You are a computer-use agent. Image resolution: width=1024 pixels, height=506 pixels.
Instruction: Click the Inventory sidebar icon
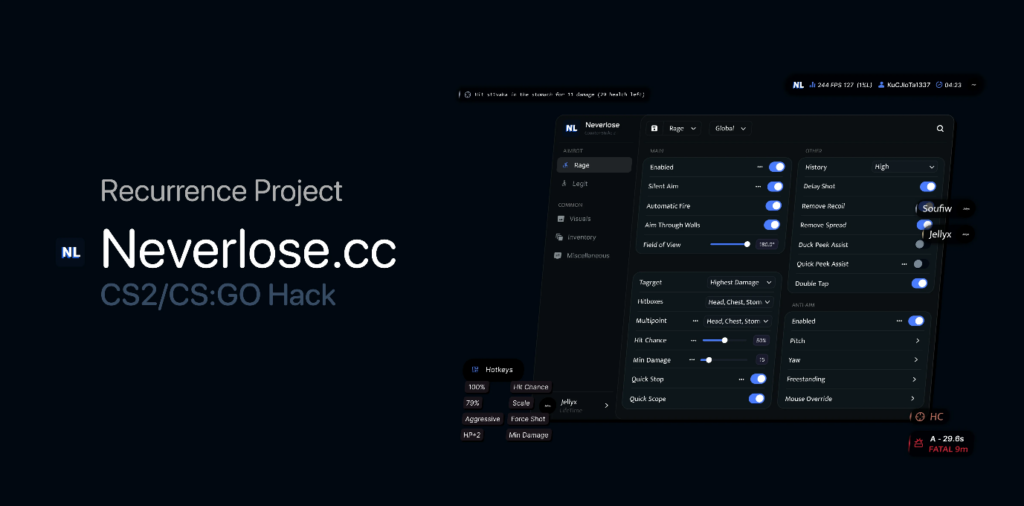(559, 237)
